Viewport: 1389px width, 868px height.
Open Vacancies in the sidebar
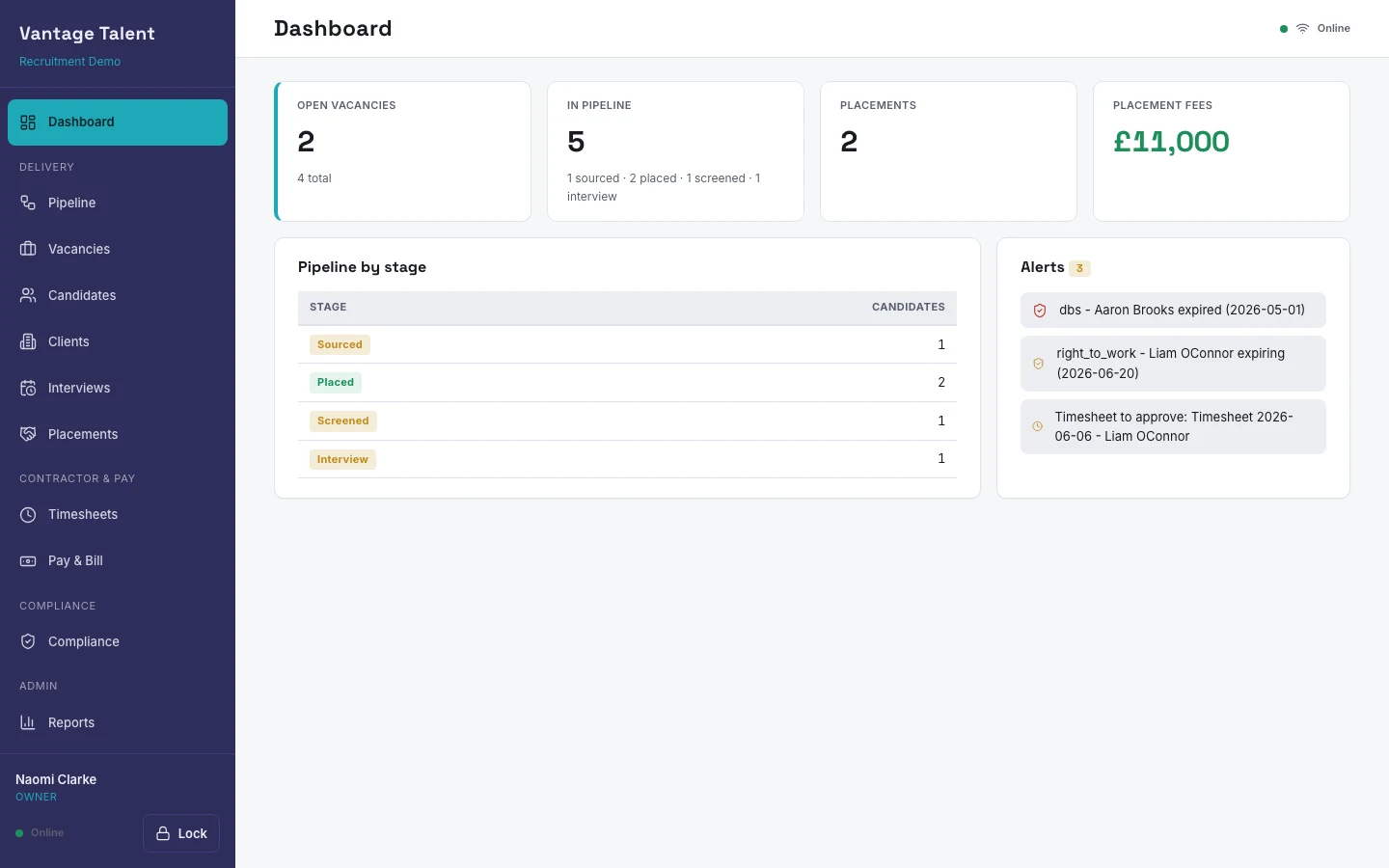118,249
